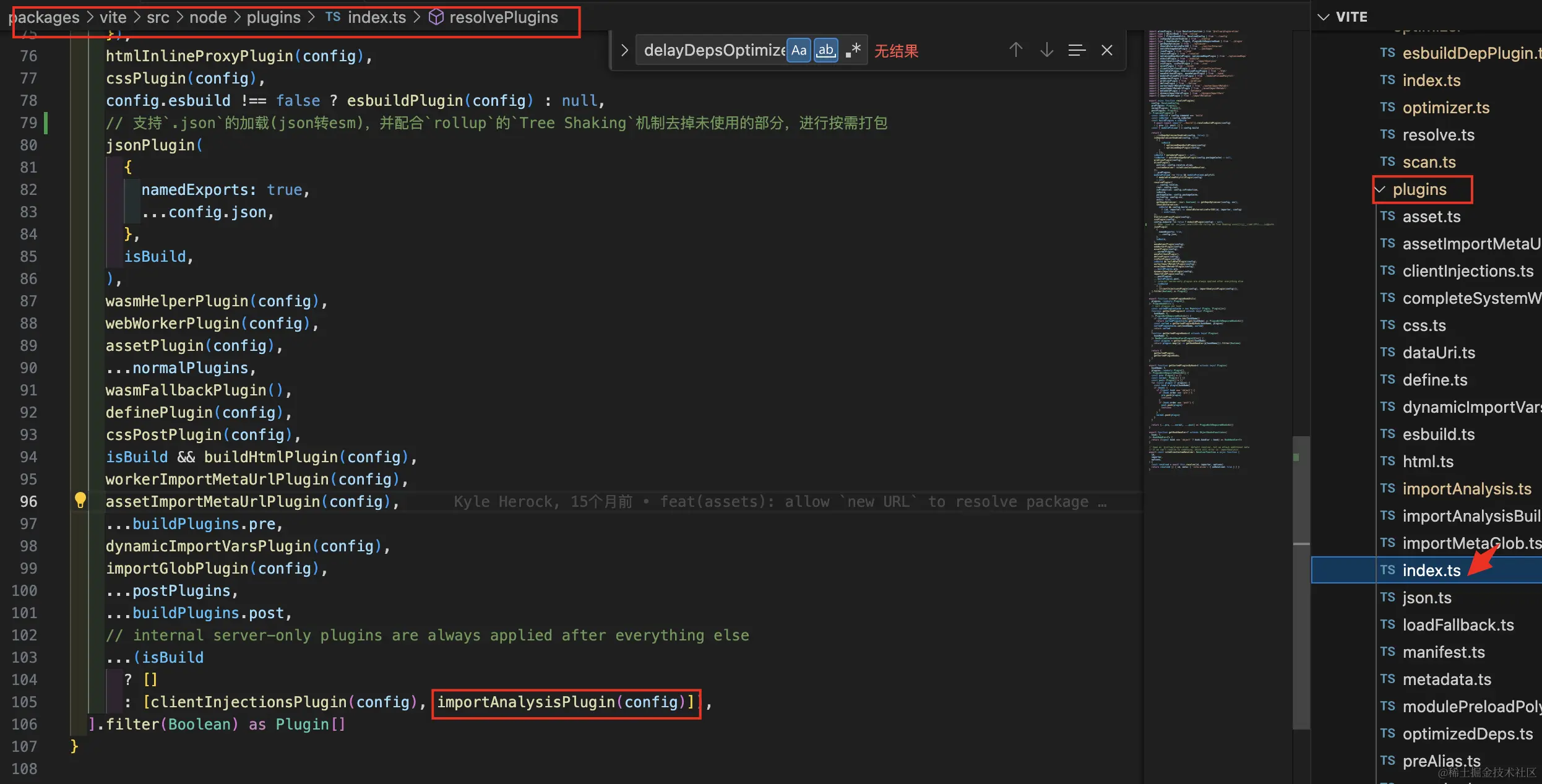Viewport: 1542px width, 784px height.
Task: Toggle Match Whole Word option
Action: pyautogui.click(x=825, y=50)
